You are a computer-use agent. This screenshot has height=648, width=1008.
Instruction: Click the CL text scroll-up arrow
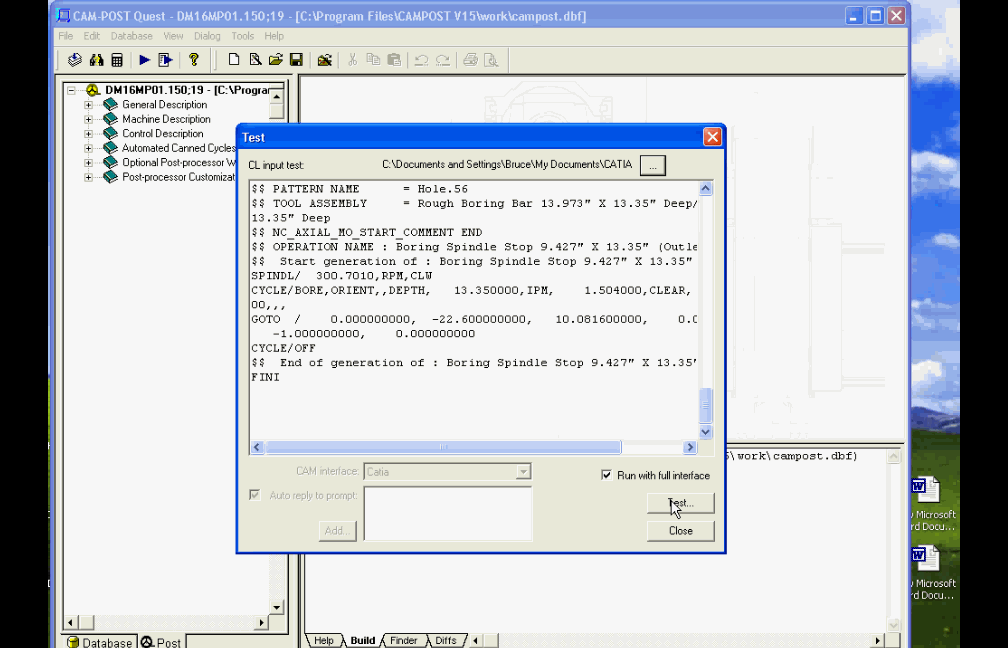click(705, 188)
